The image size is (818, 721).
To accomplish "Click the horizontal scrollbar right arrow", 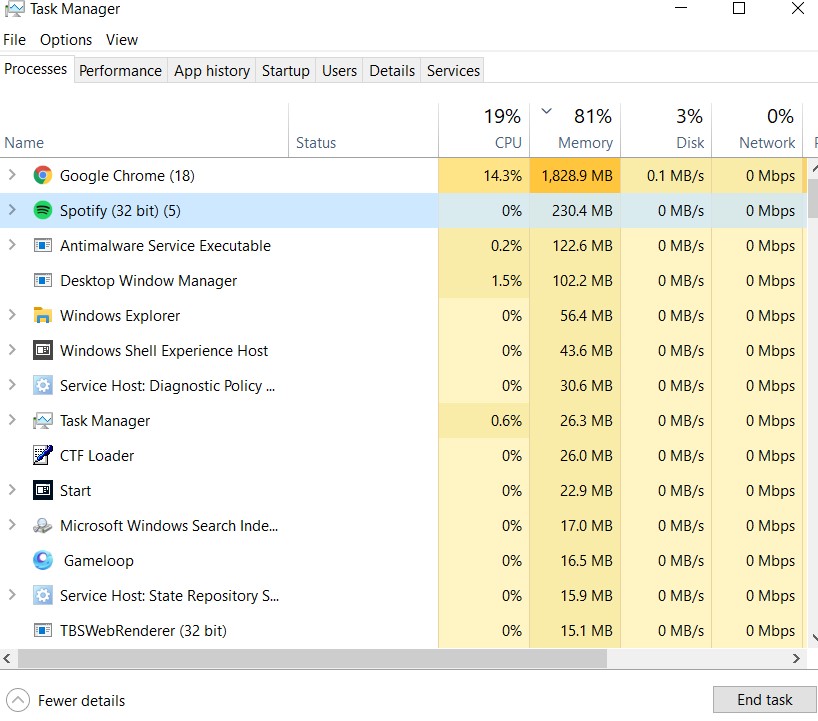I will tap(796, 658).
